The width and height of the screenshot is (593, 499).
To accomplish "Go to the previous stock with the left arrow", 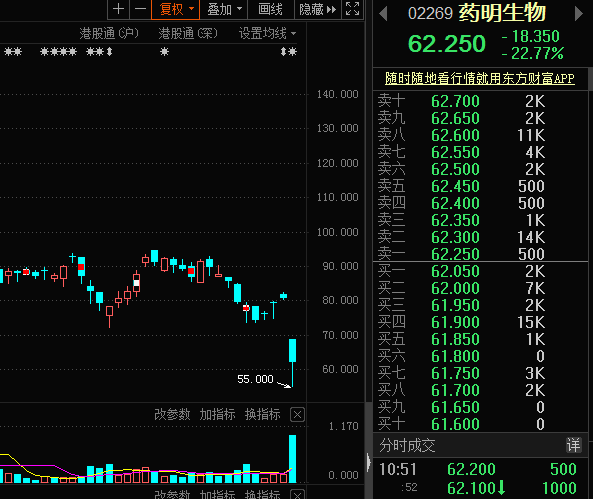I will pos(383,14).
